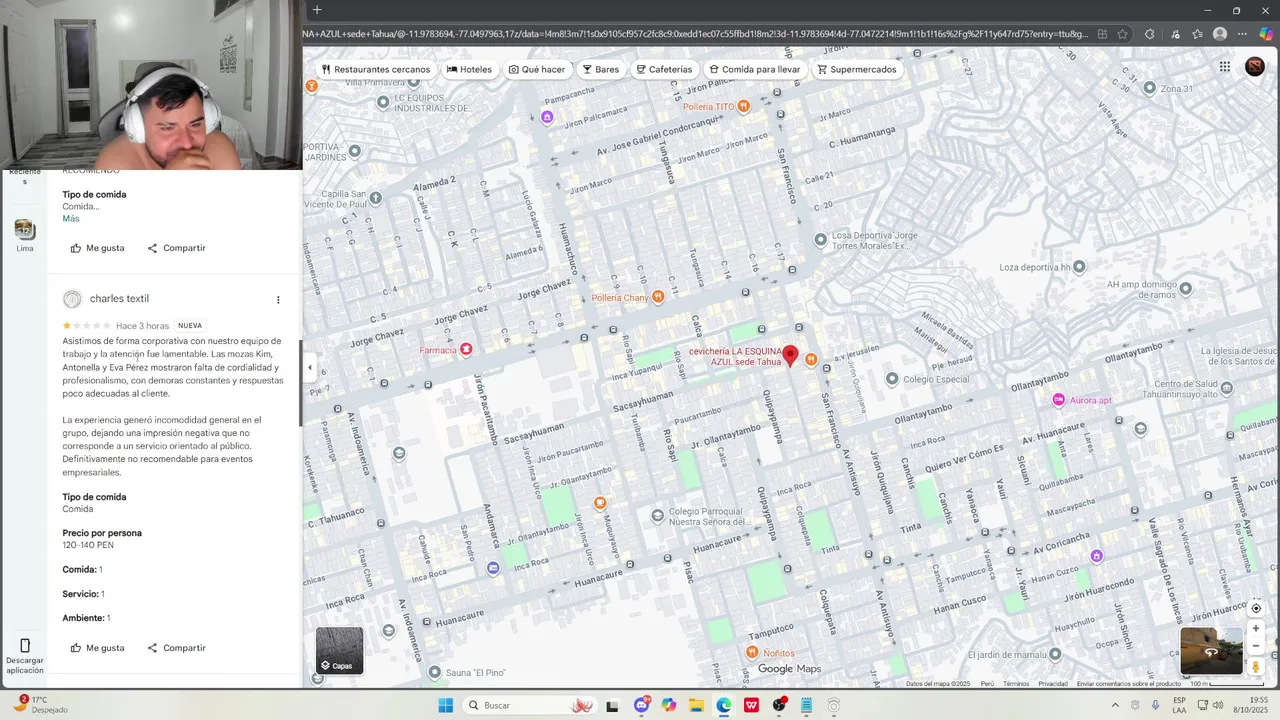
Task: Click the Términos footer link
Action: tap(1016, 684)
